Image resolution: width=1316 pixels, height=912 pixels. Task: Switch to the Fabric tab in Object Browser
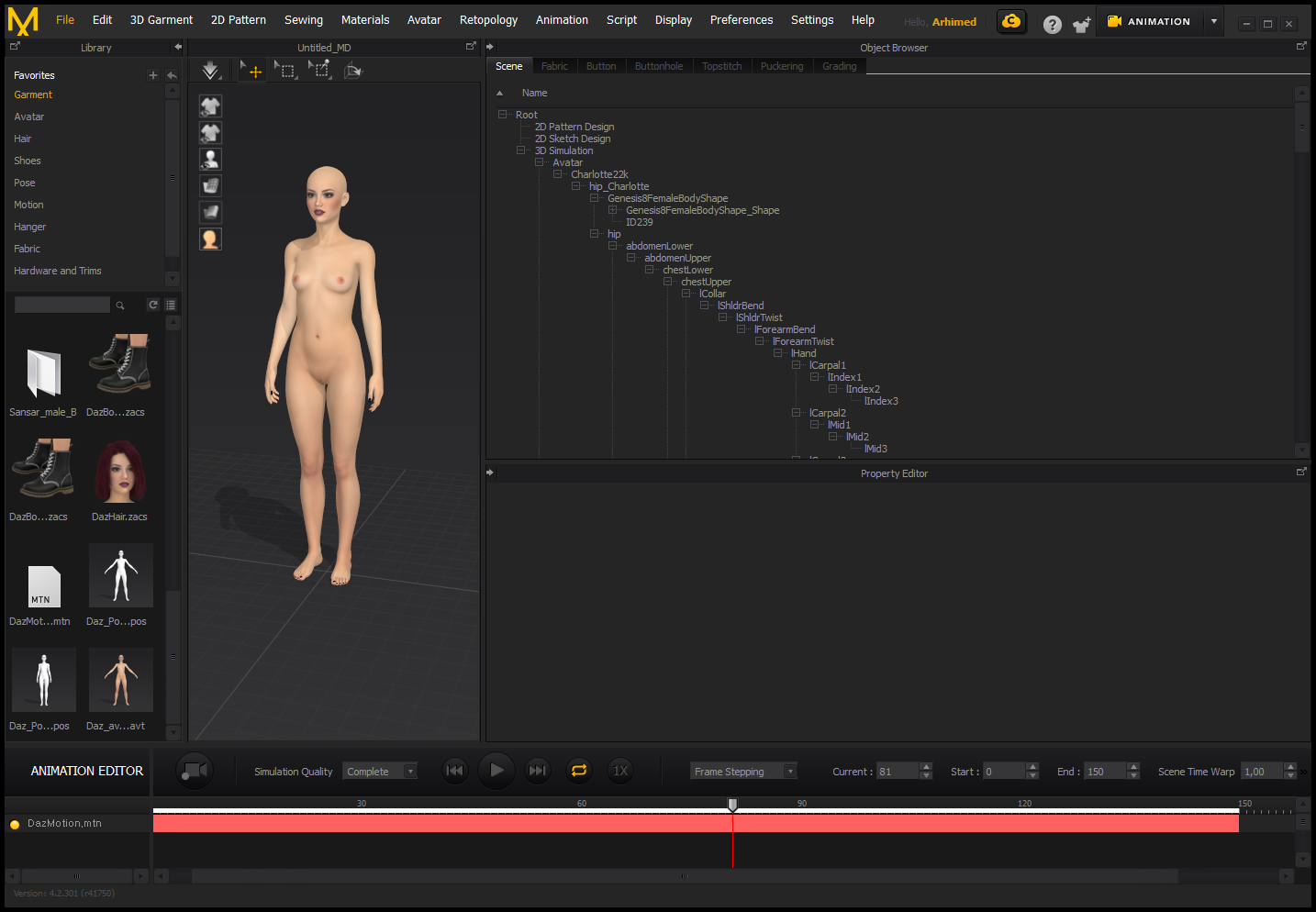pos(554,66)
